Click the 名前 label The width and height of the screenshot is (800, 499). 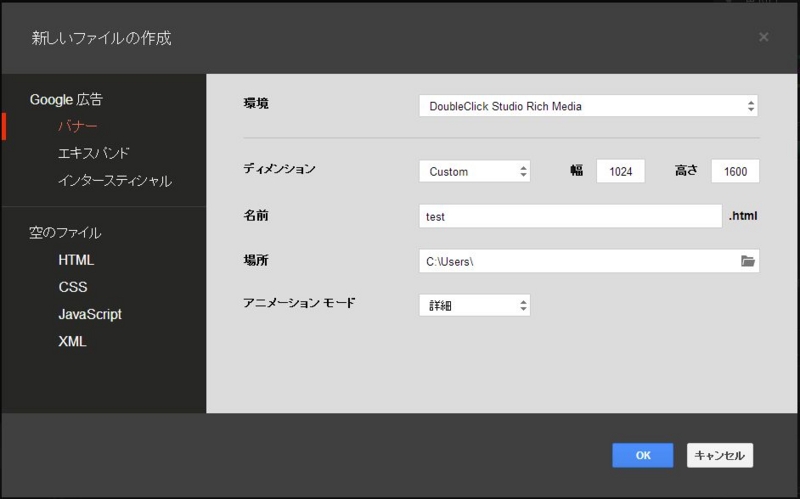(256, 216)
